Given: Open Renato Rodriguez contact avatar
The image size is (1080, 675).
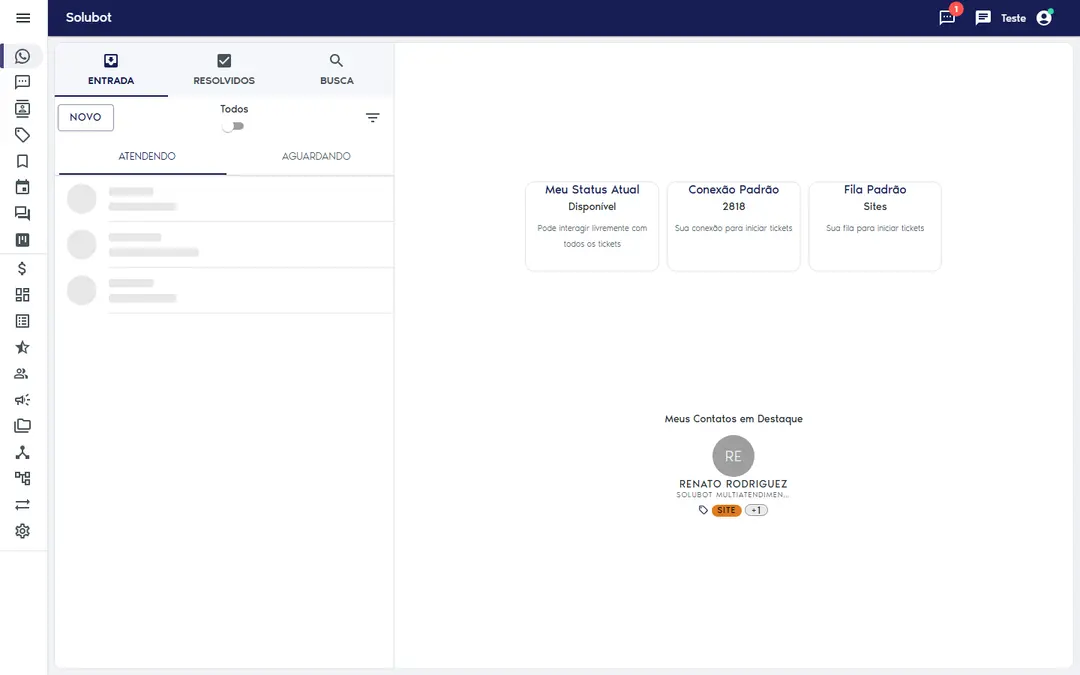Looking at the screenshot, I should [x=734, y=456].
